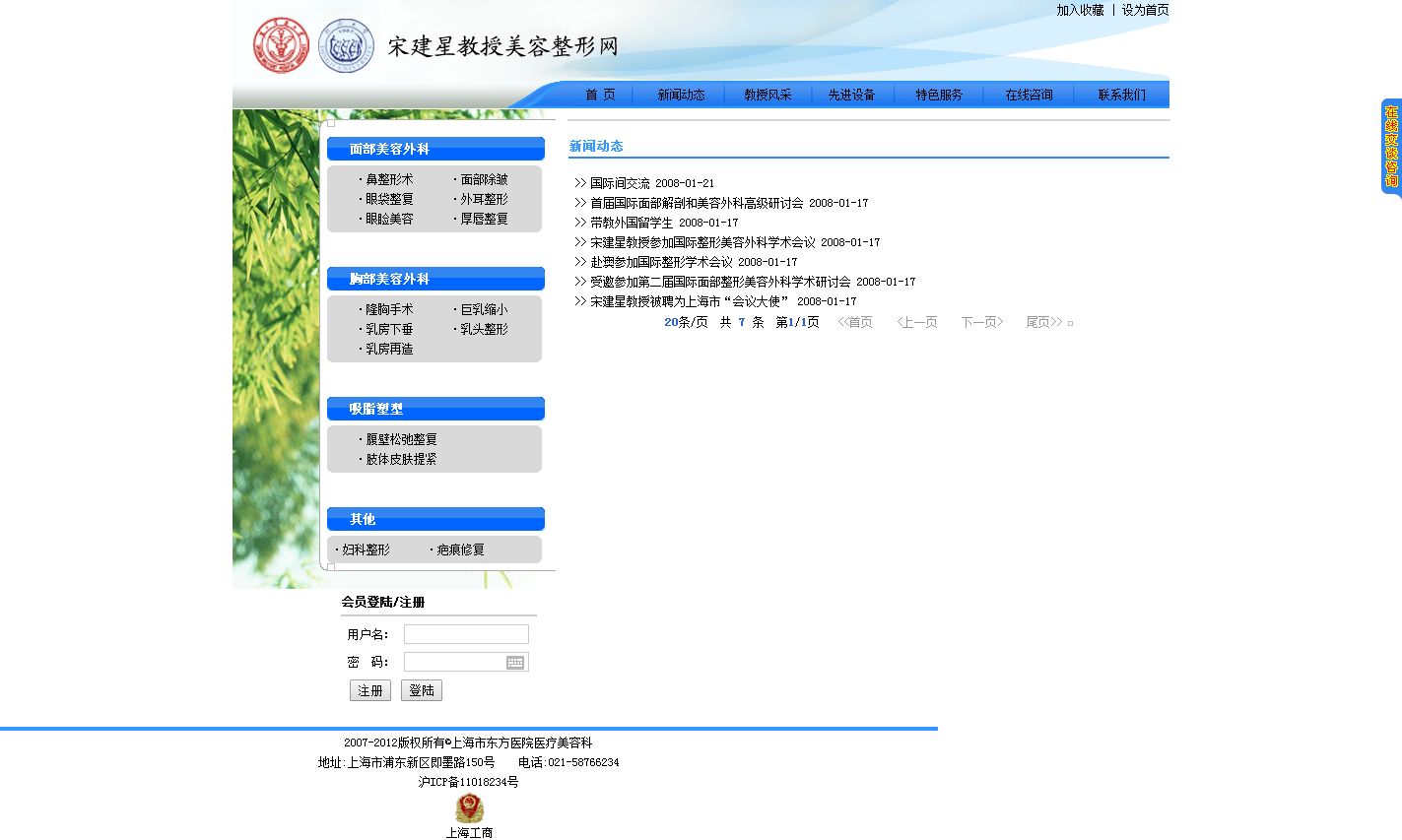The image size is (1402, 840).
Task: Select 鼻整形术 in the facial surgery list
Action: point(389,180)
